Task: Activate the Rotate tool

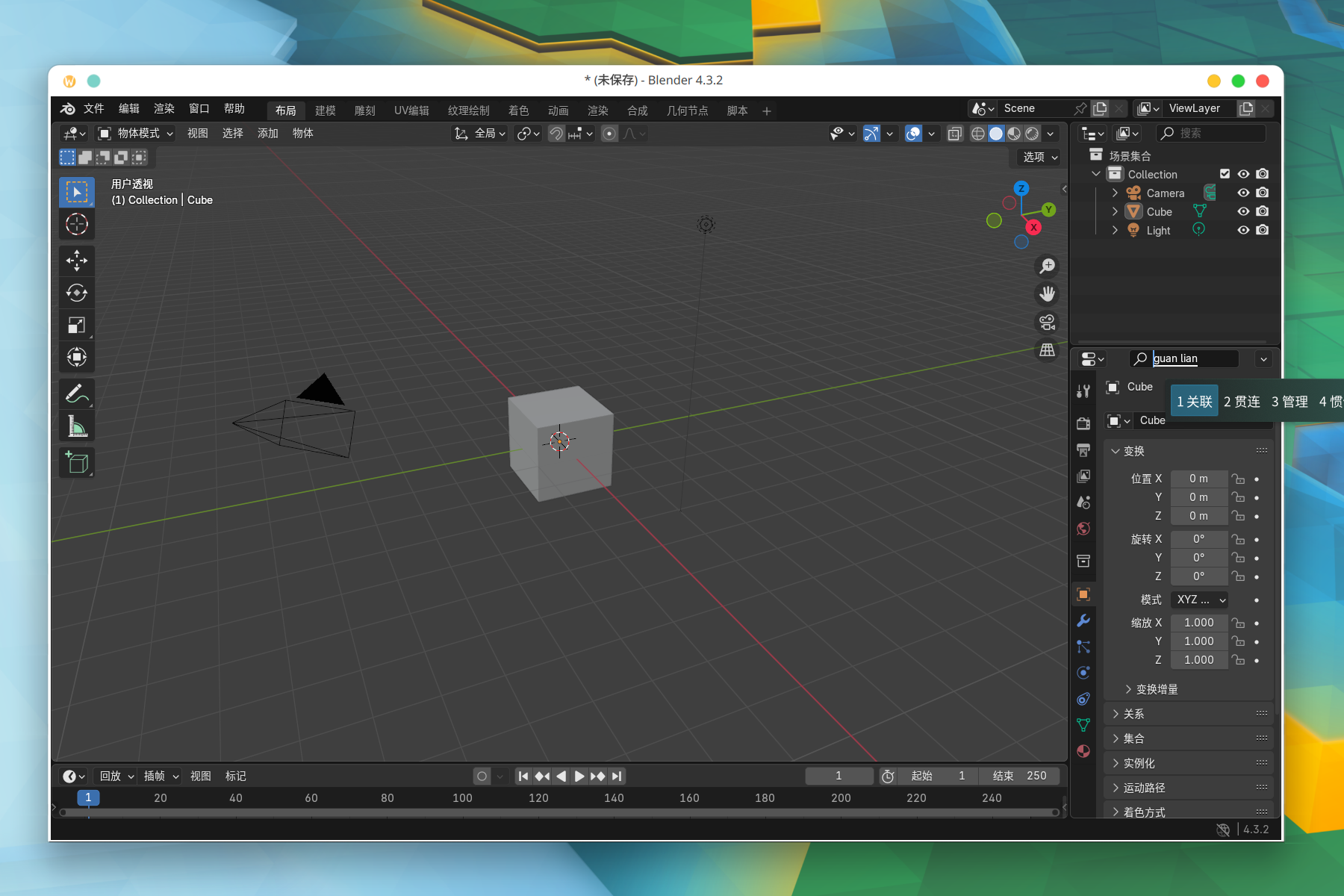Action: click(77, 293)
